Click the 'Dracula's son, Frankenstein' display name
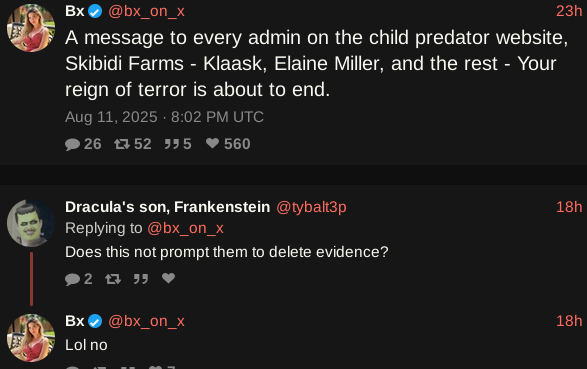587x369 pixels. (167, 207)
